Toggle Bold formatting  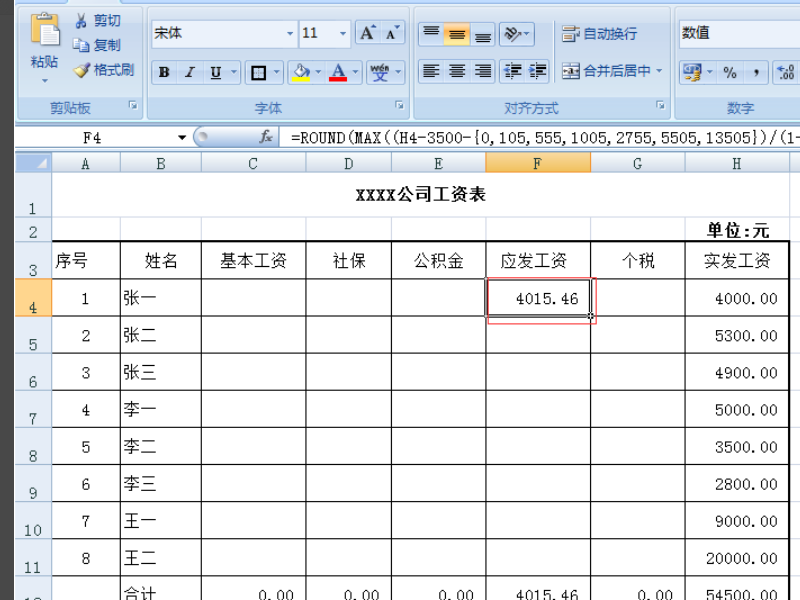pyautogui.click(x=164, y=72)
